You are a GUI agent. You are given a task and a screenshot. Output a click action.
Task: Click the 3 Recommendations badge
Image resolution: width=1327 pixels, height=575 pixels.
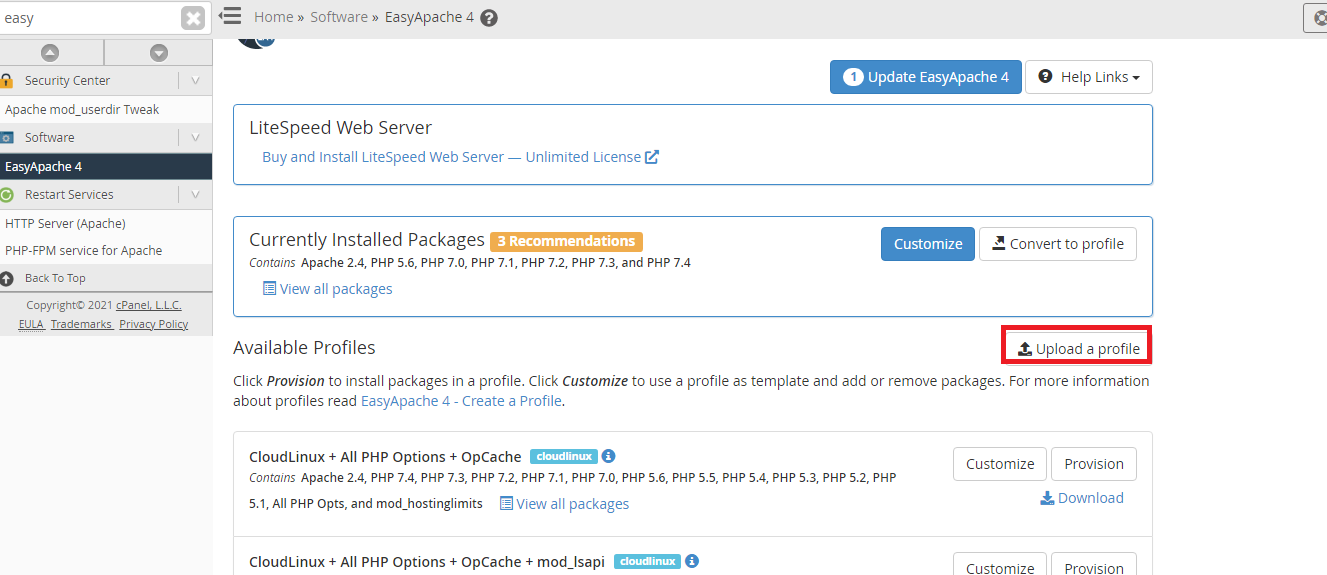(566, 241)
